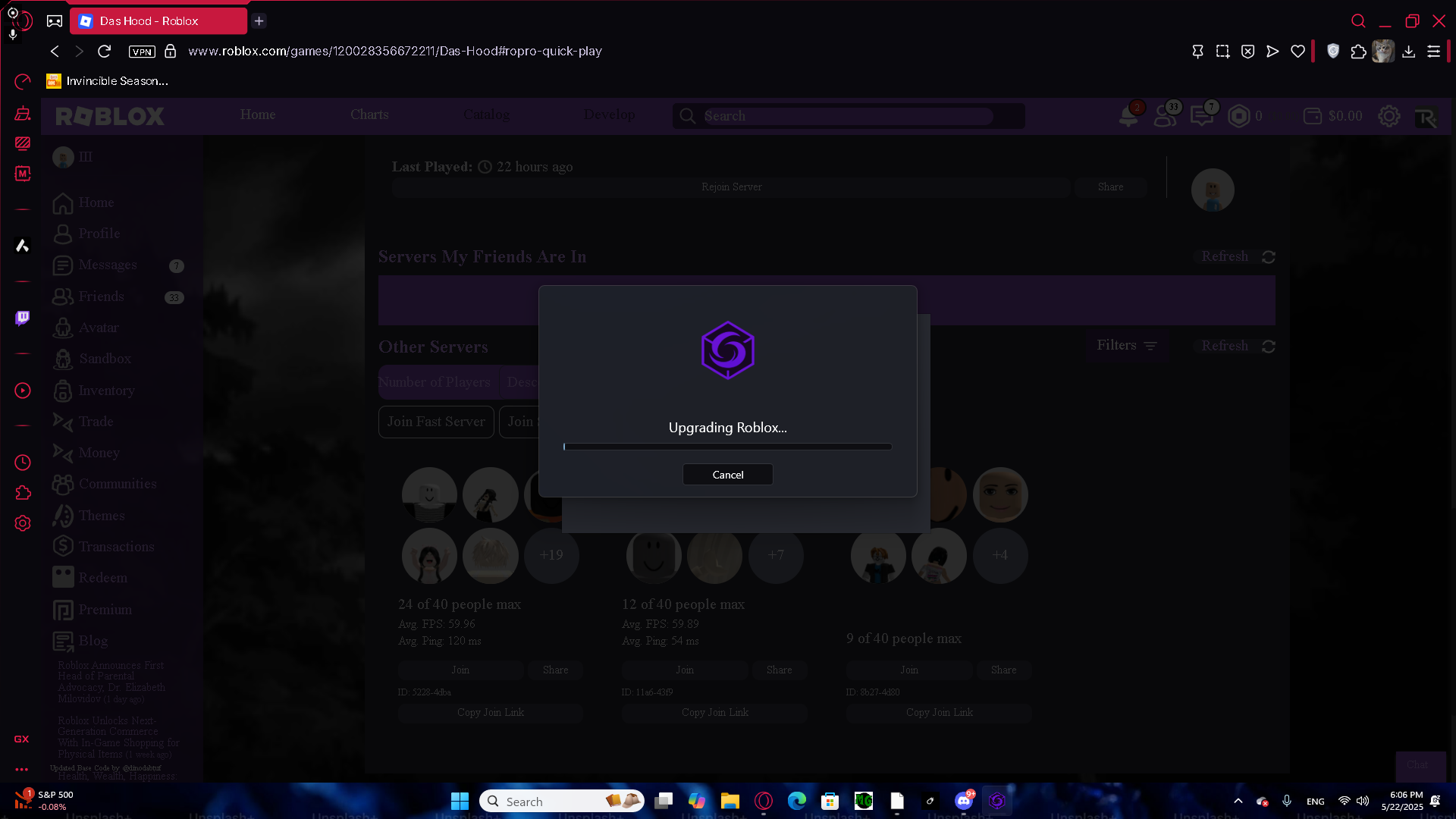Open Roblox notifications bell
The width and height of the screenshot is (1456, 819).
tap(1128, 116)
